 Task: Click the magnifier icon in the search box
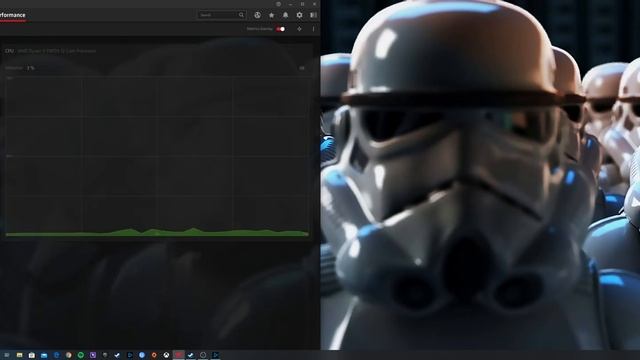click(241, 15)
